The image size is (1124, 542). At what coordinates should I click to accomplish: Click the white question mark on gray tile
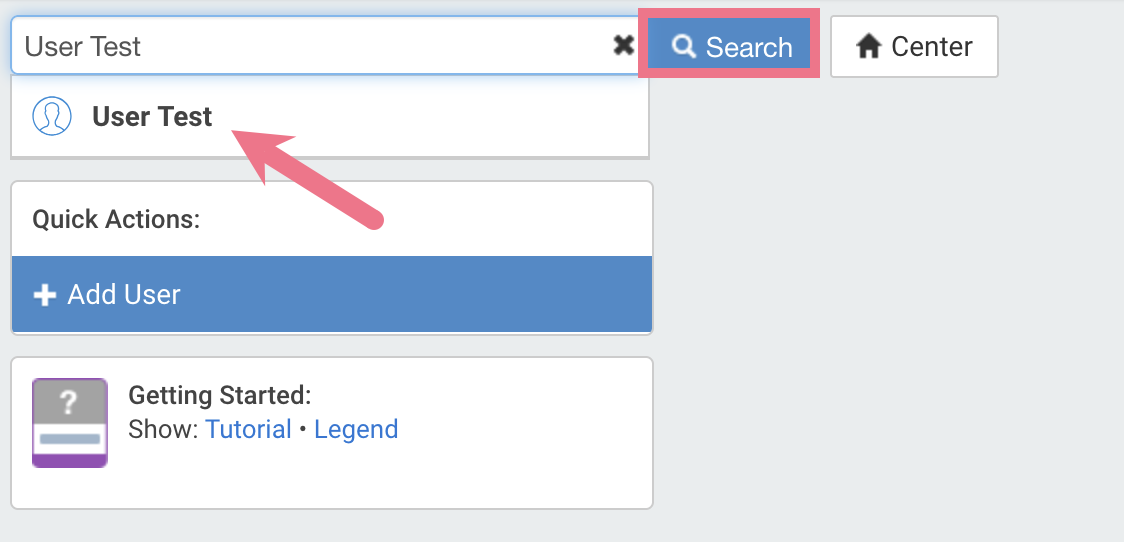[x=69, y=402]
